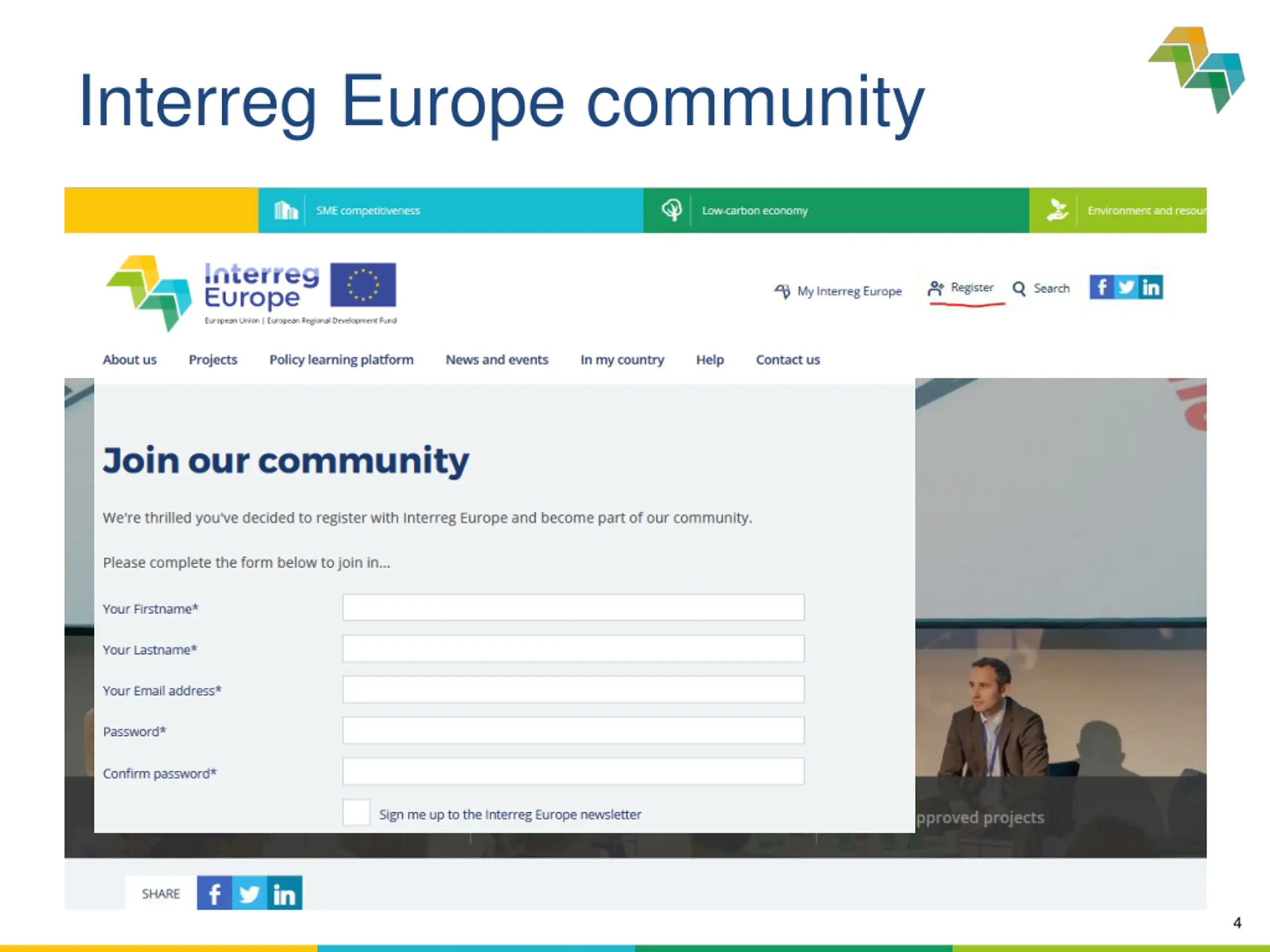Click the Search magnifier icon
Viewport: 1270px width, 952px height.
[x=1019, y=289]
